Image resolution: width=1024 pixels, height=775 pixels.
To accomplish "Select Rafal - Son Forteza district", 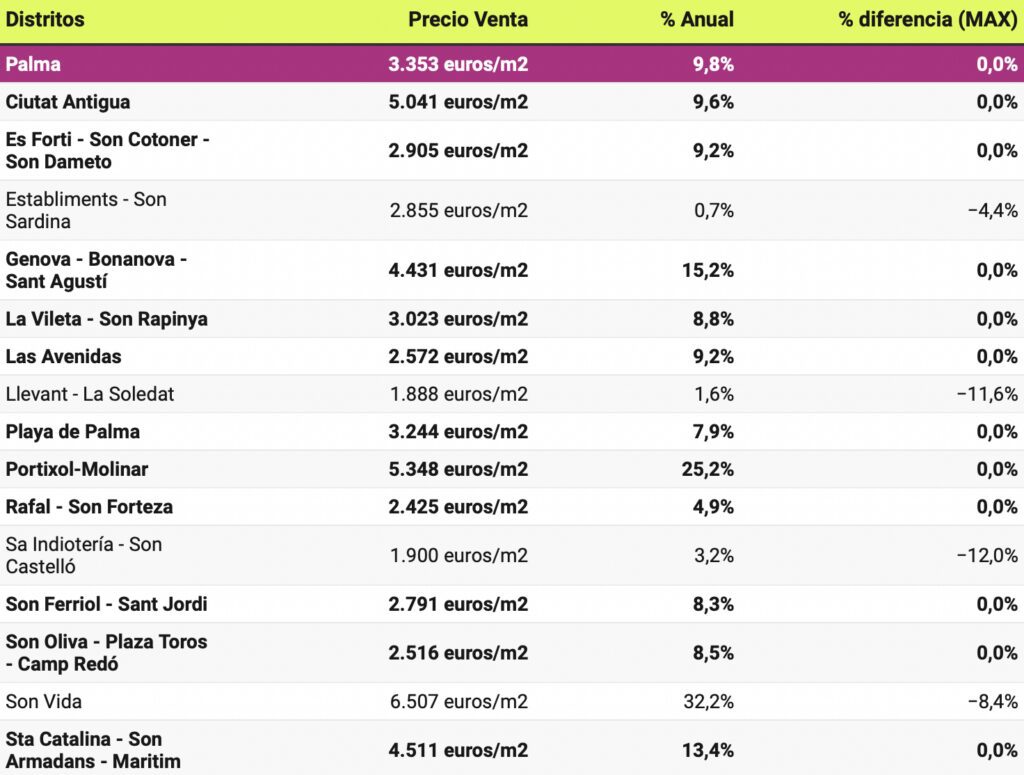I will 89,507.
